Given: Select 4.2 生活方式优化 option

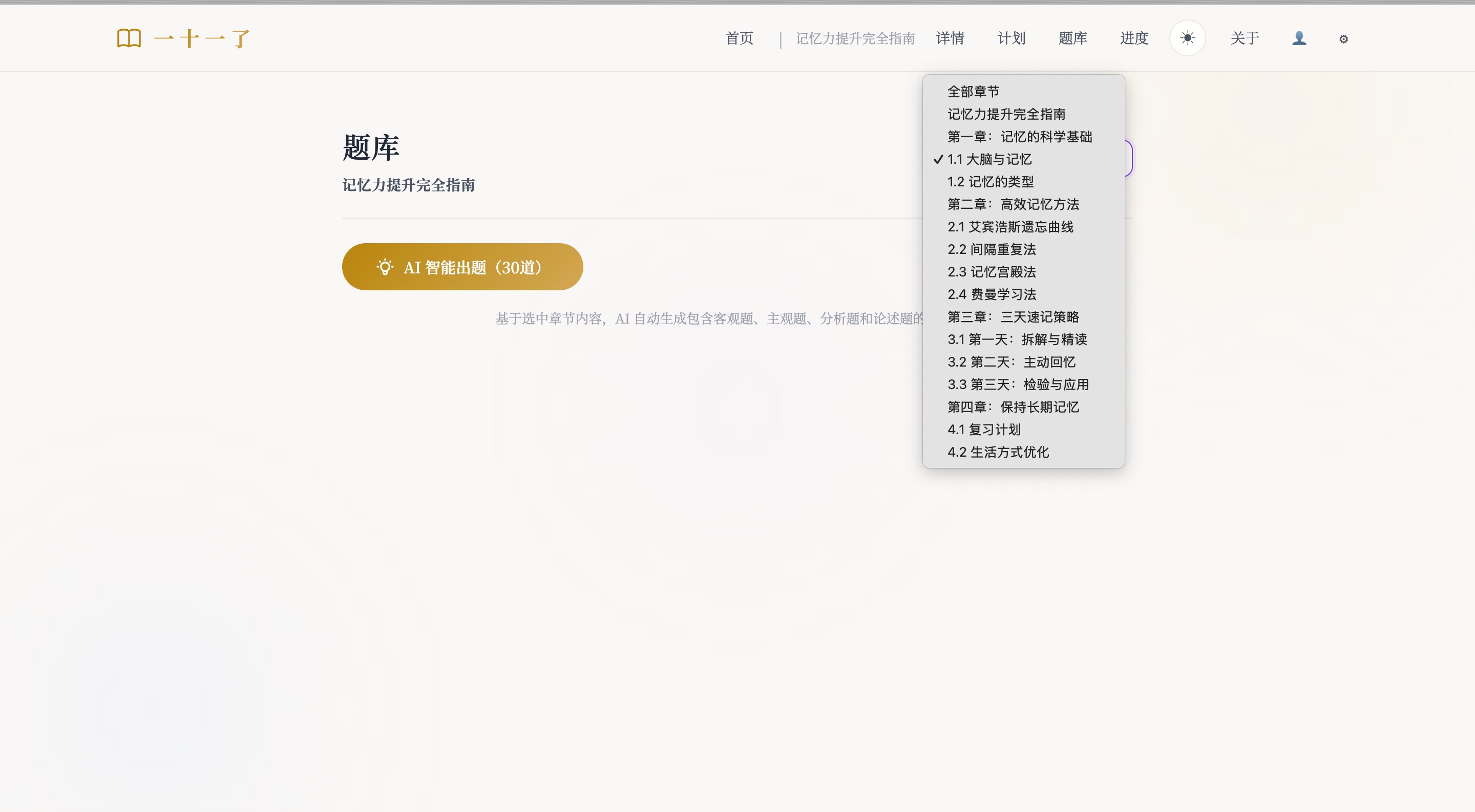Looking at the screenshot, I should coord(1023,452).
